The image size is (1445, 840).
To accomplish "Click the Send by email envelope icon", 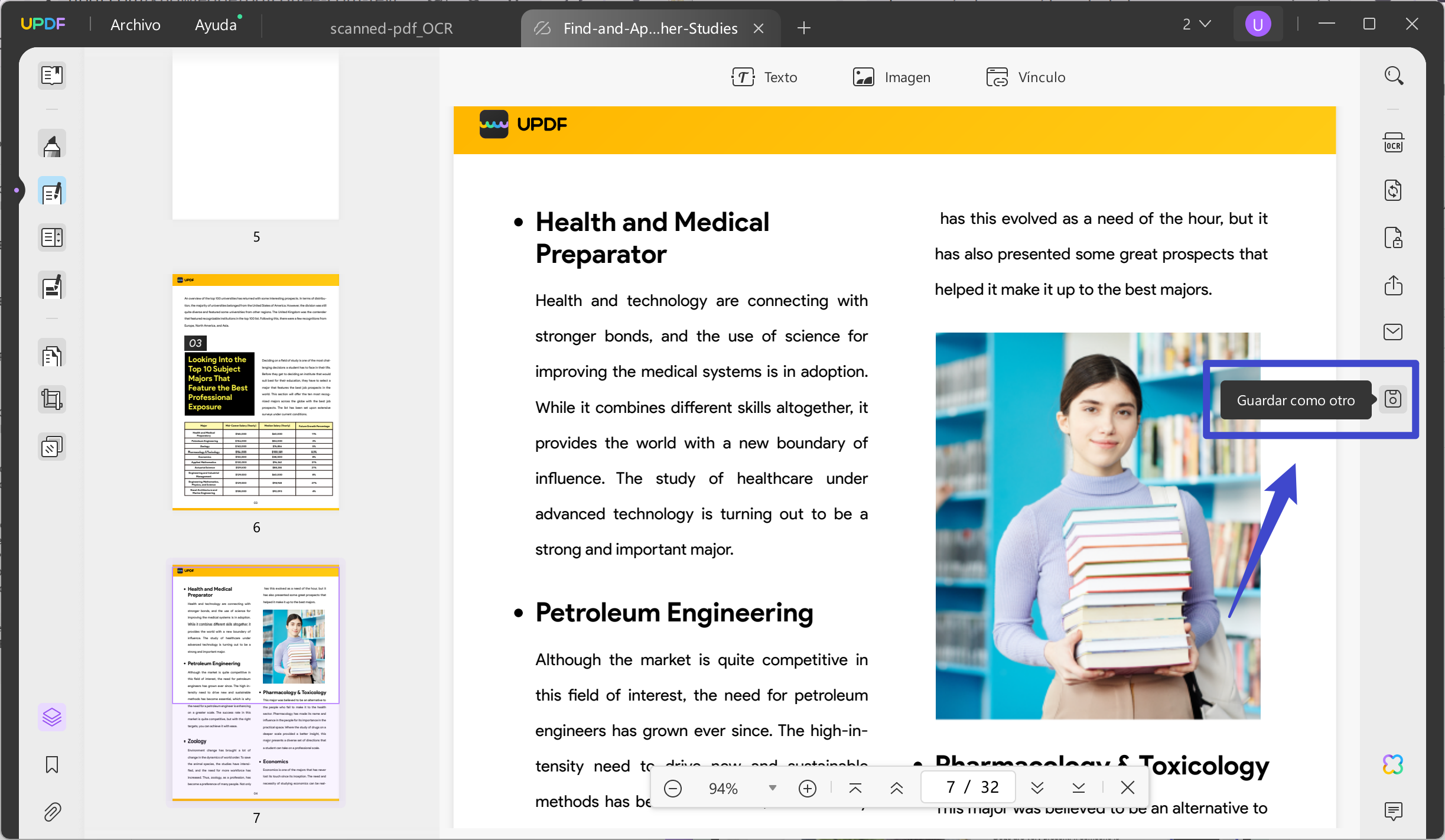I will pyautogui.click(x=1392, y=332).
